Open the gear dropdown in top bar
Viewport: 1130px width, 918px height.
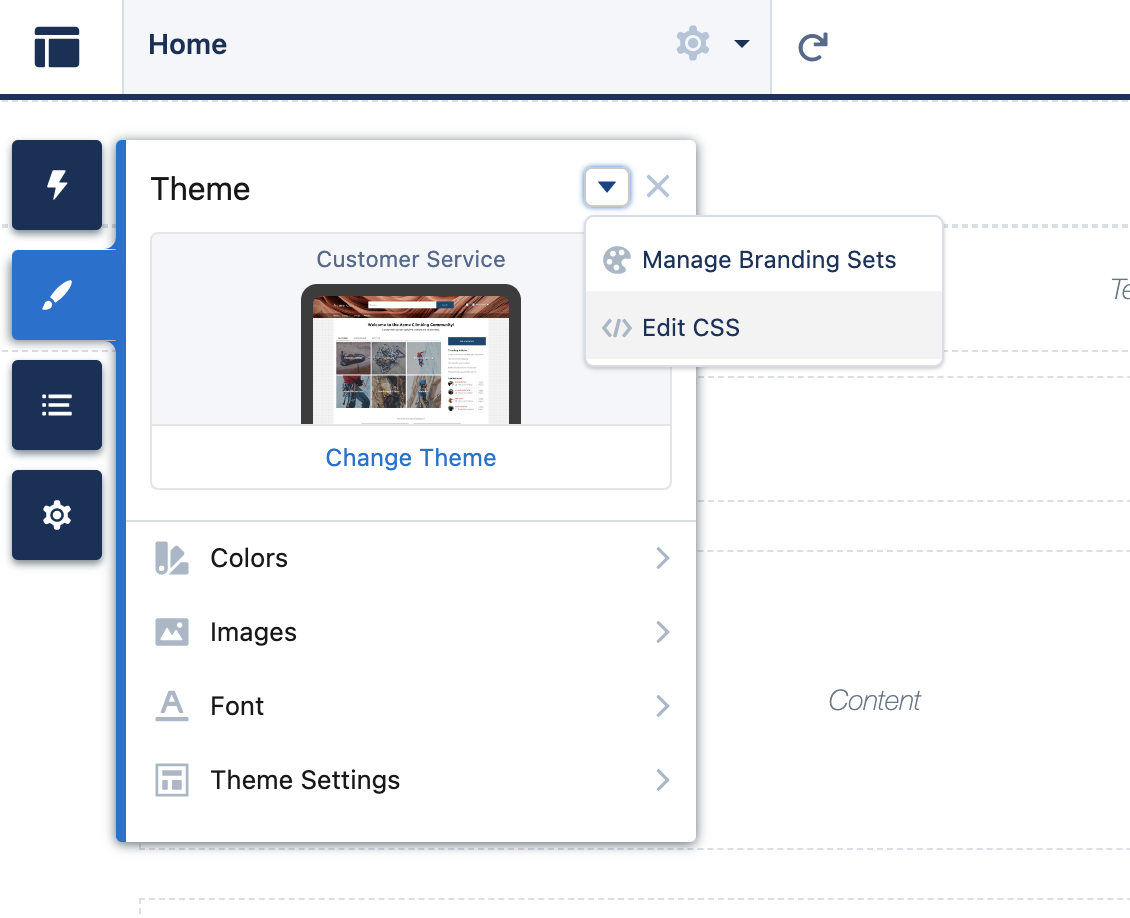point(741,44)
